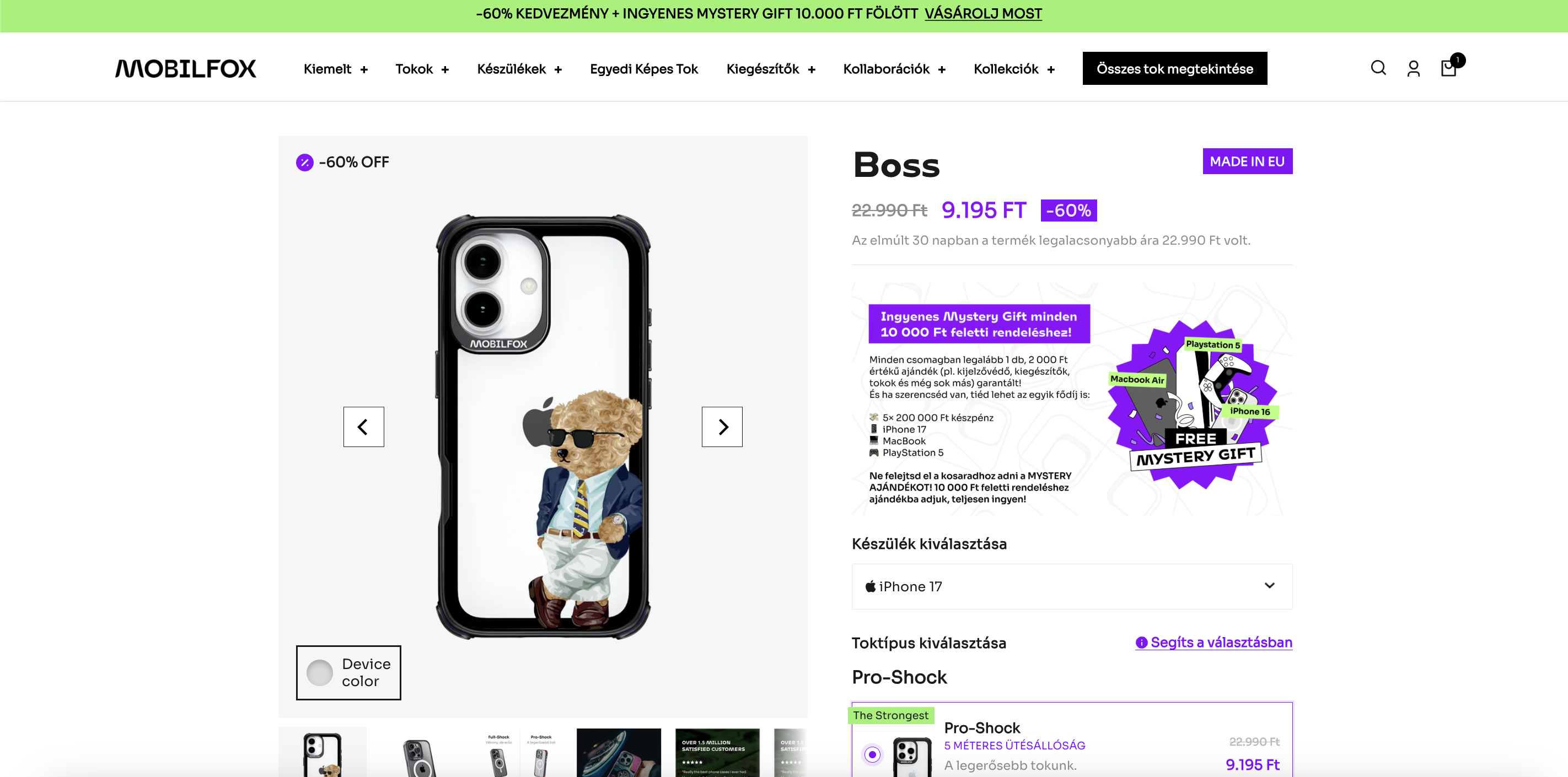Screen dimensions: 1568x777
Task: Open the shopping cart icon
Action: click(x=1449, y=68)
